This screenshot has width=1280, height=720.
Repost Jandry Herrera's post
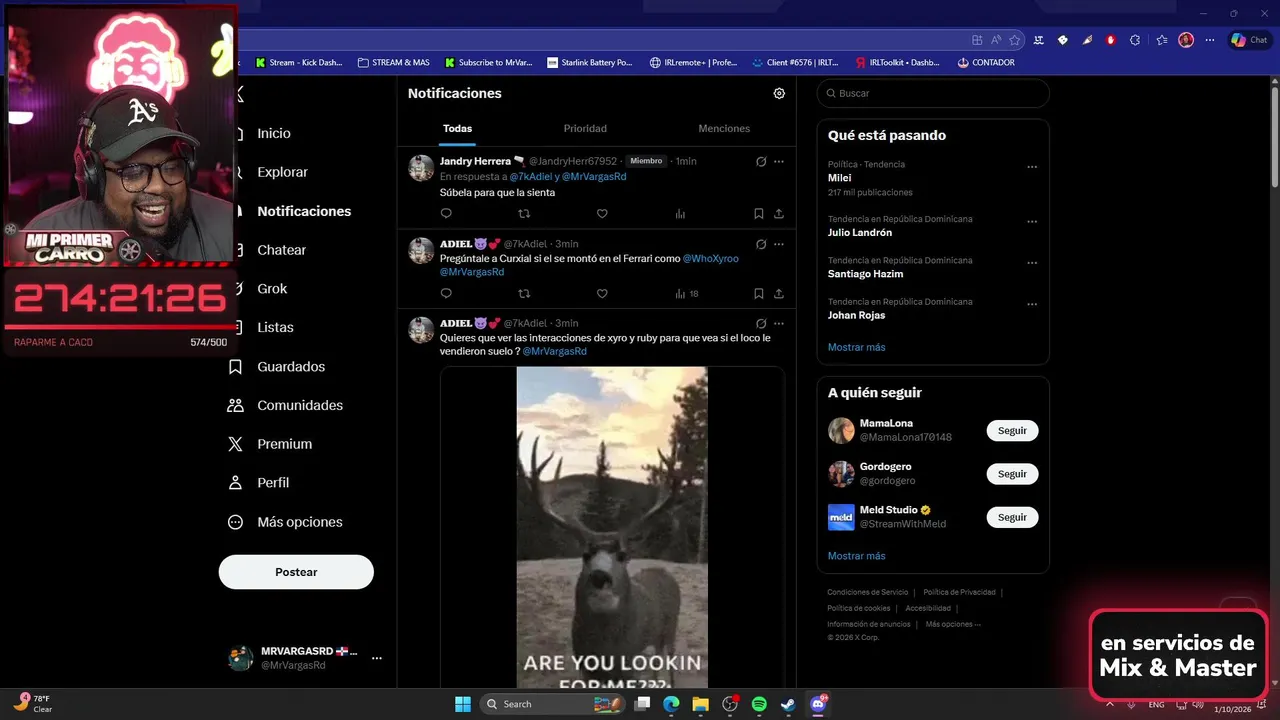tap(524, 213)
